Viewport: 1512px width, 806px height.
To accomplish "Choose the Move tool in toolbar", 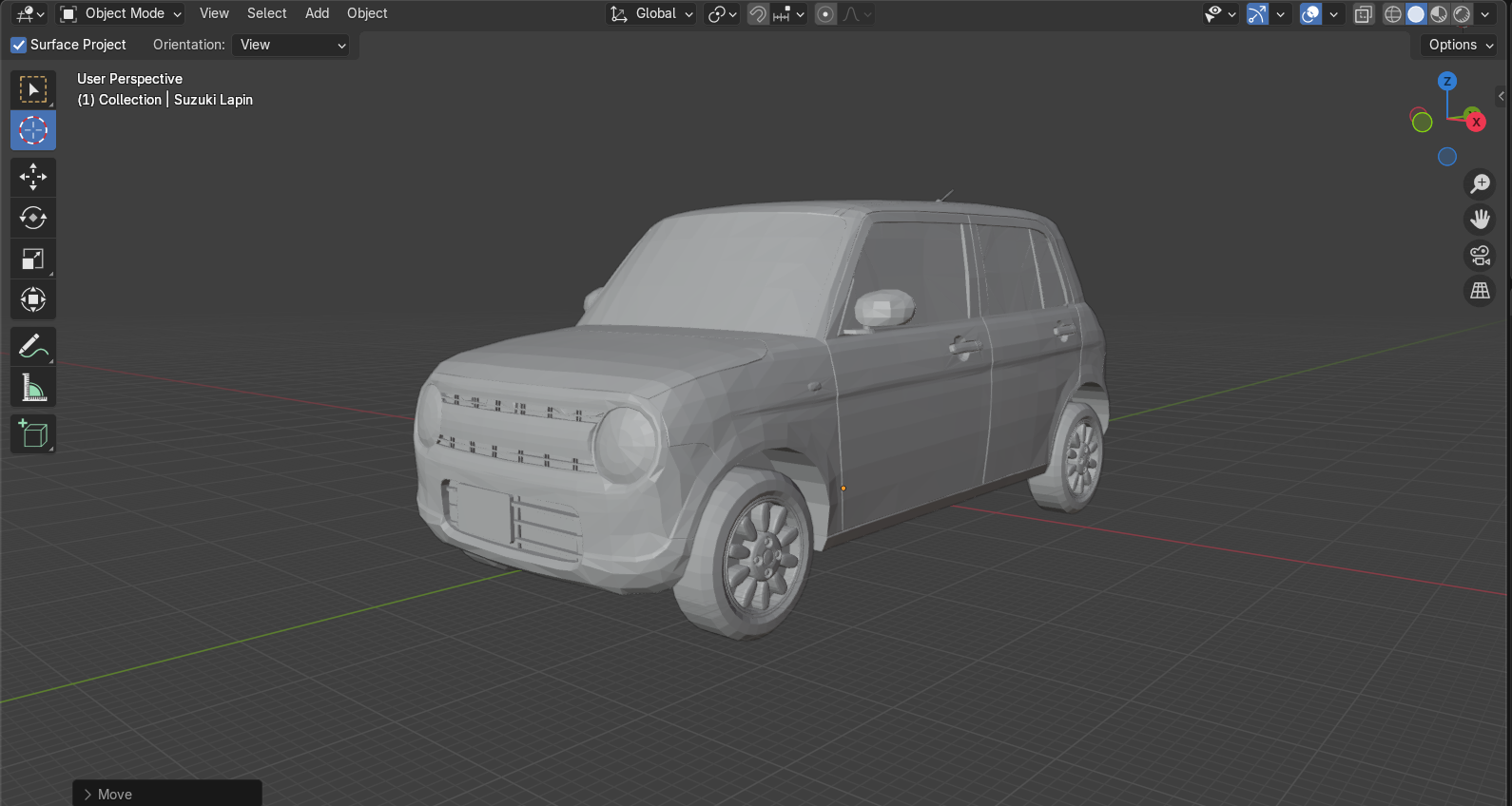I will [x=33, y=177].
